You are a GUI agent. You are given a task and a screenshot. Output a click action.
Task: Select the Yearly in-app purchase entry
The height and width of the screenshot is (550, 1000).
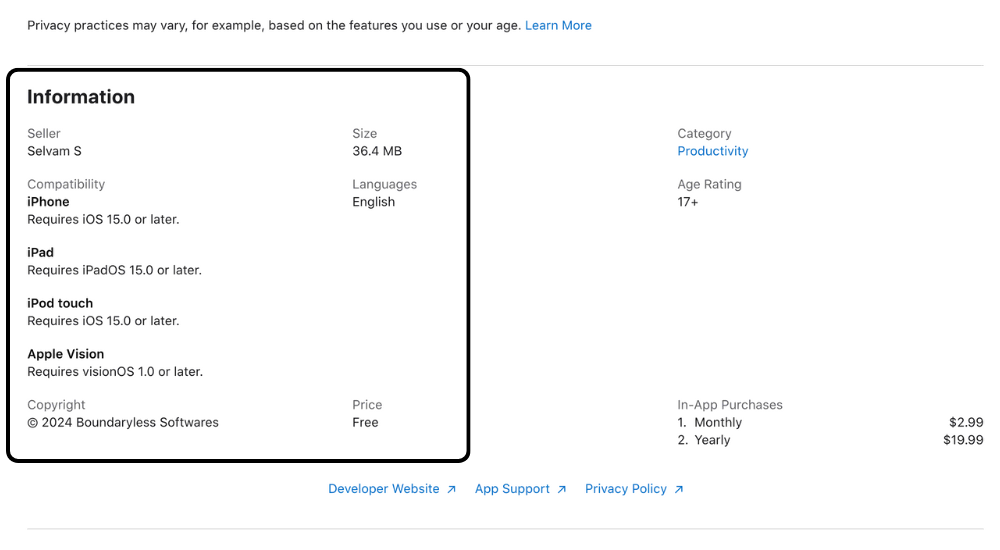712,440
